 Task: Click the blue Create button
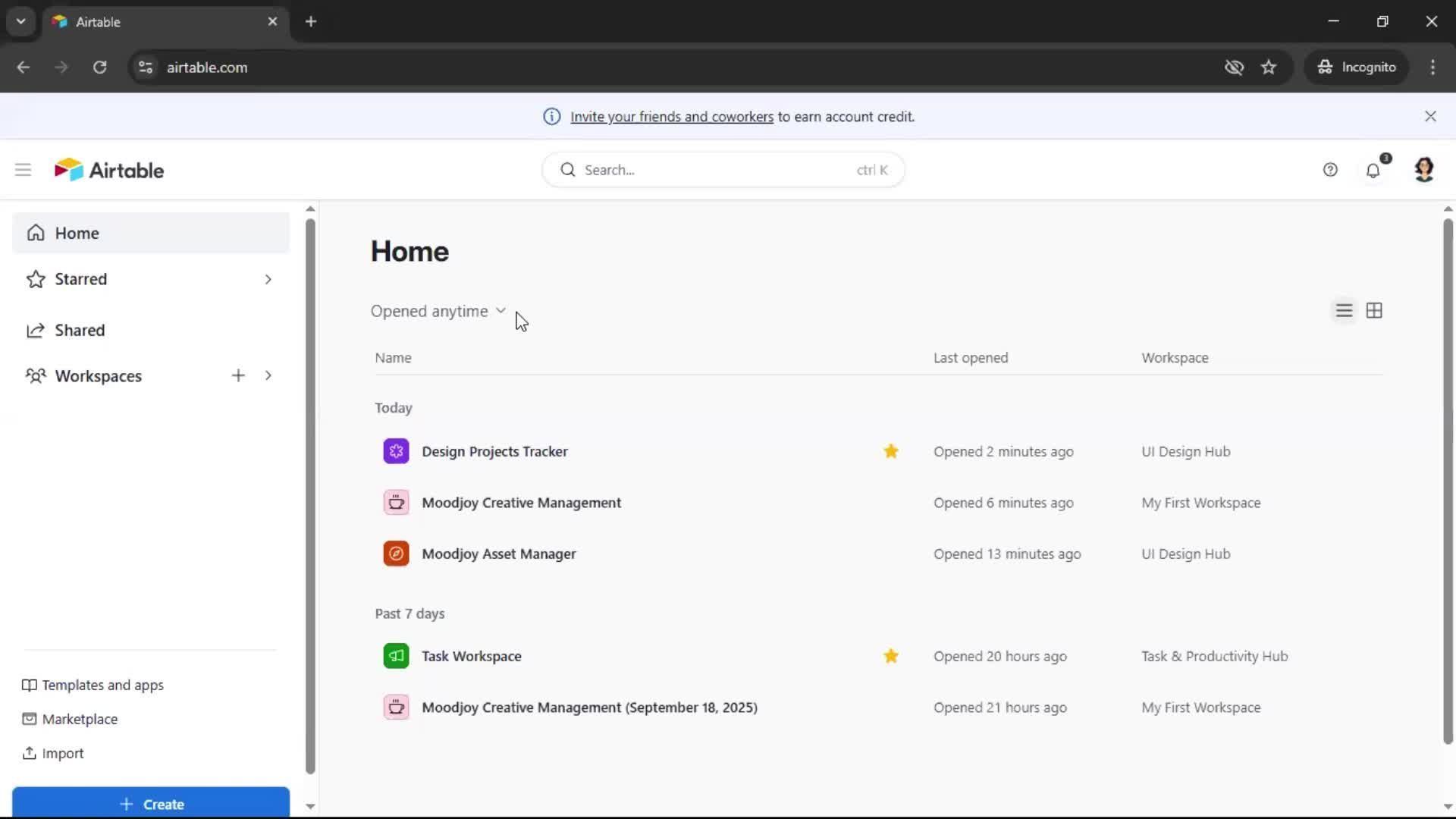151,804
